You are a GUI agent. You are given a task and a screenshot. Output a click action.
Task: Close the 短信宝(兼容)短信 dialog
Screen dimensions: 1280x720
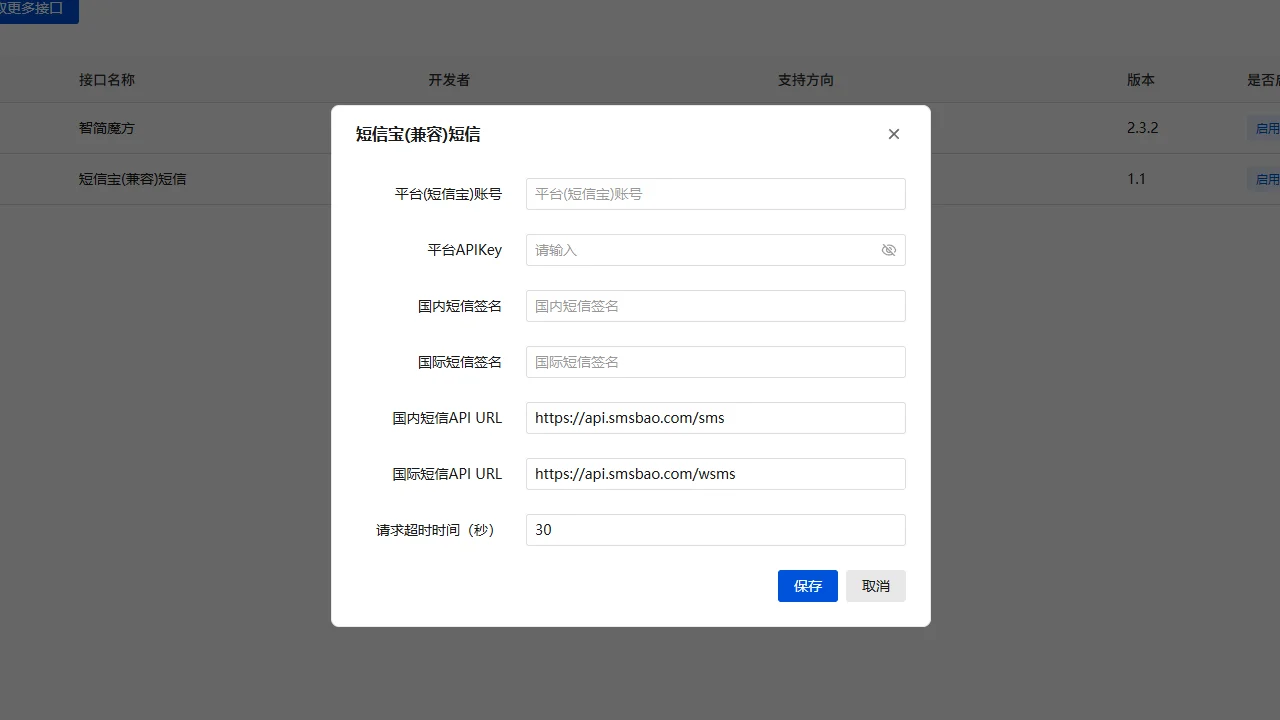coord(894,134)
